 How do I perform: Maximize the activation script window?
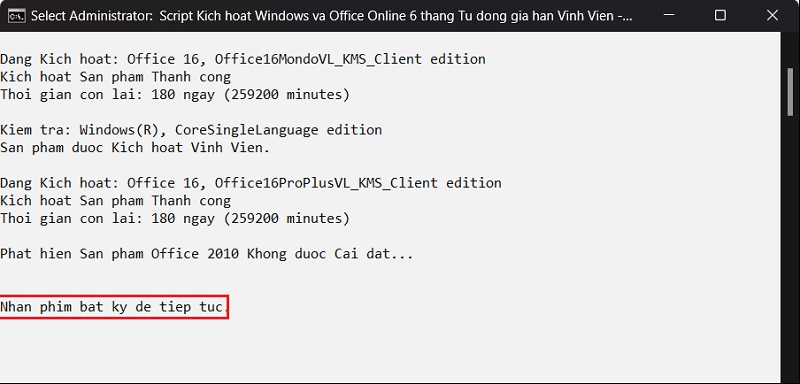point(720,15)
